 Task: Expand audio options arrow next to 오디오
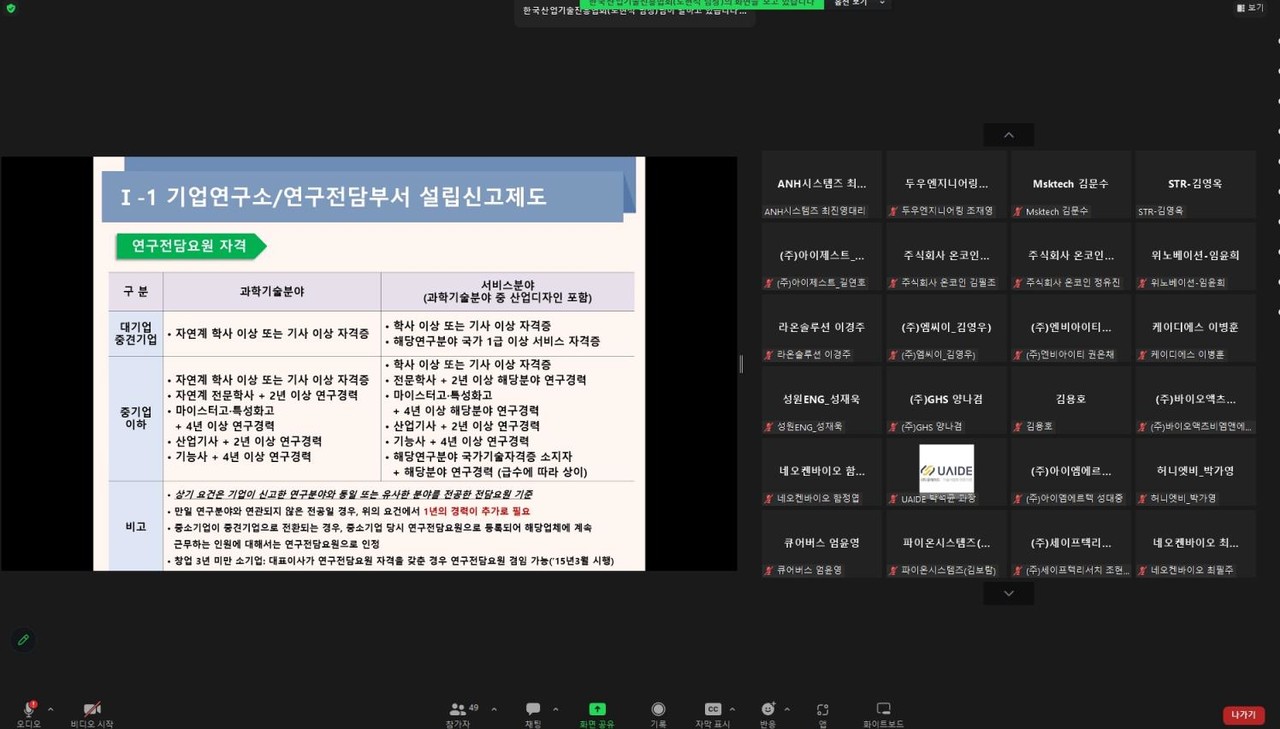pyautogui.click(x=50, y=709)
